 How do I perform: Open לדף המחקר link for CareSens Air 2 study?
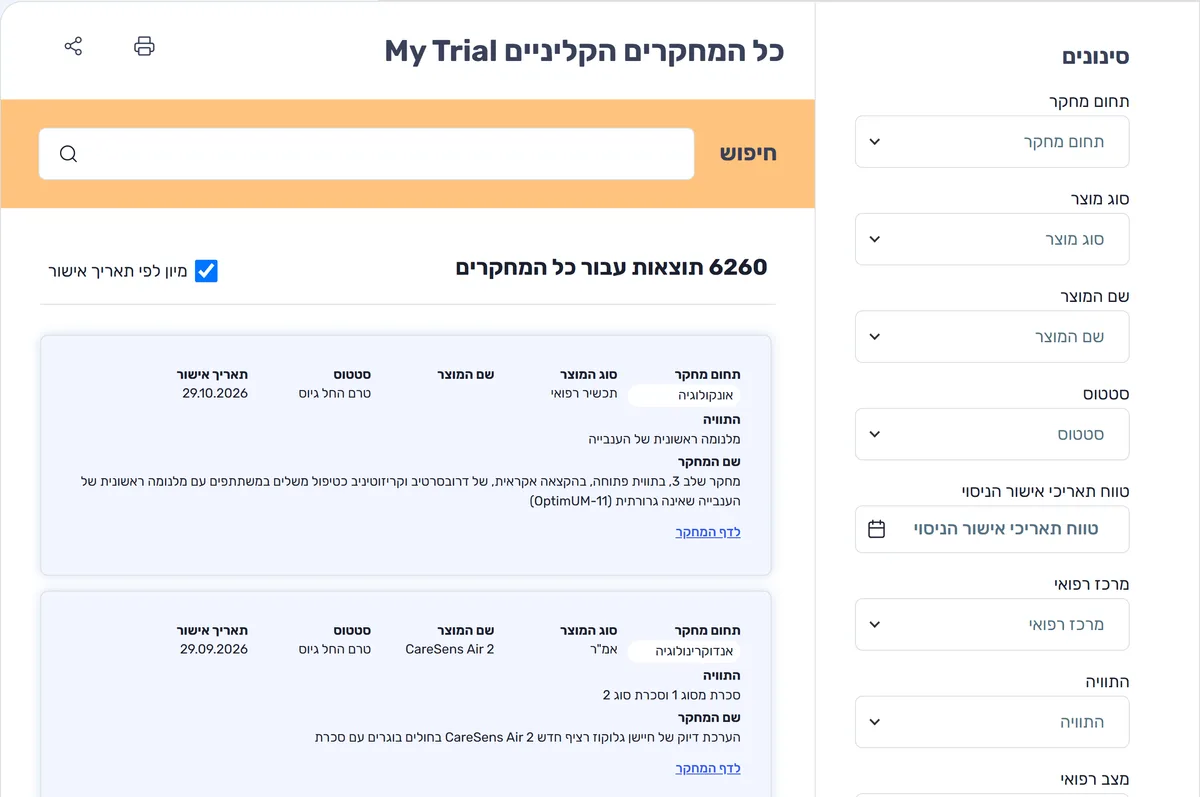708,769
